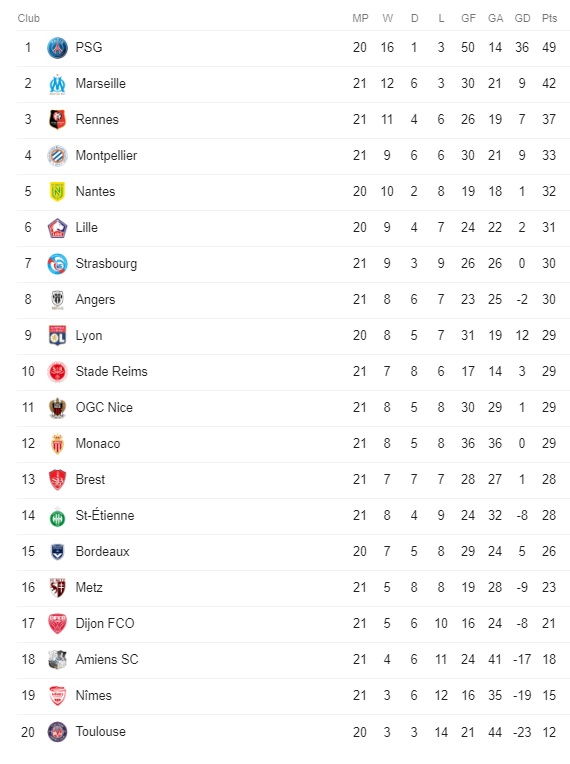
Task: Open the OGC Nice team link
Action: 104,407
